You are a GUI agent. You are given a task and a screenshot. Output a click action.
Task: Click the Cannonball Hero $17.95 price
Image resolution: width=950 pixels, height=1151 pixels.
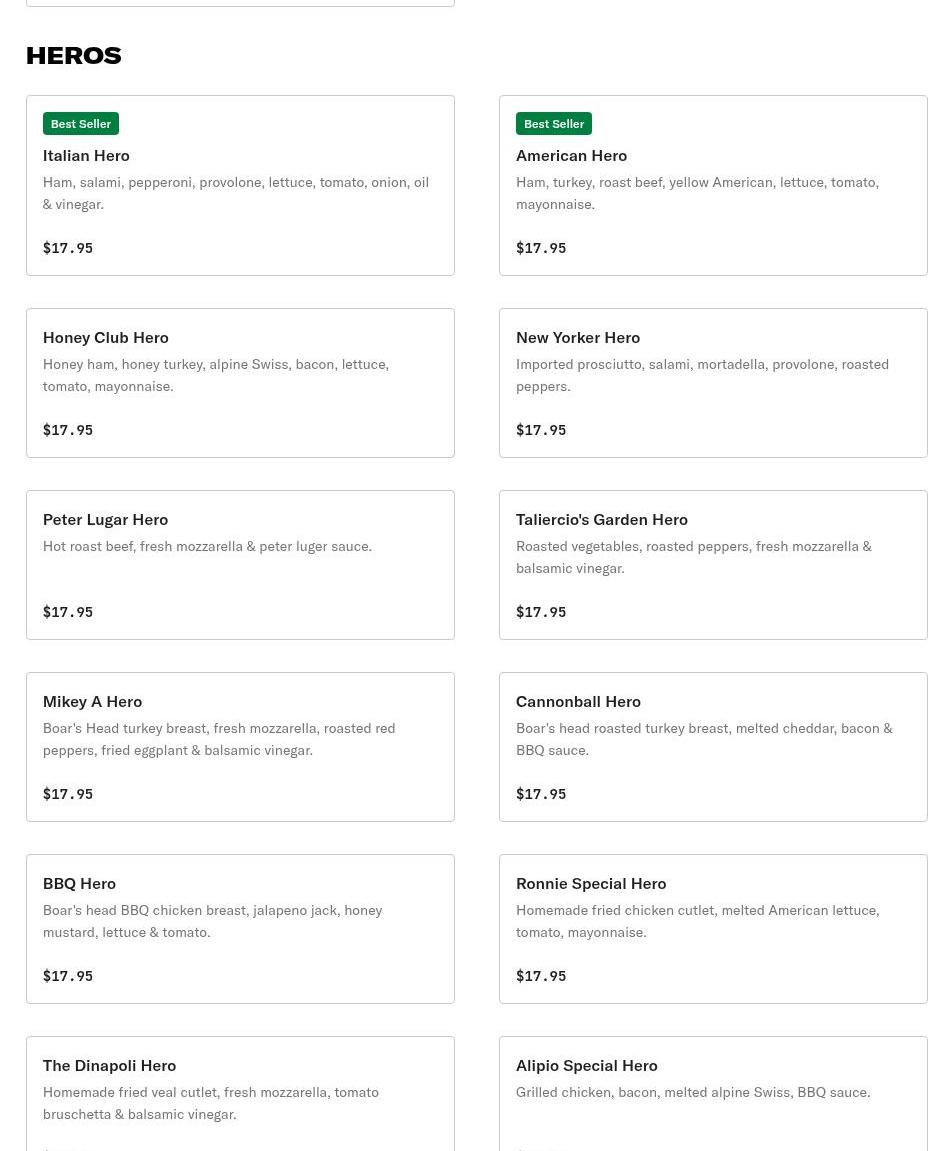click(541, 794)
